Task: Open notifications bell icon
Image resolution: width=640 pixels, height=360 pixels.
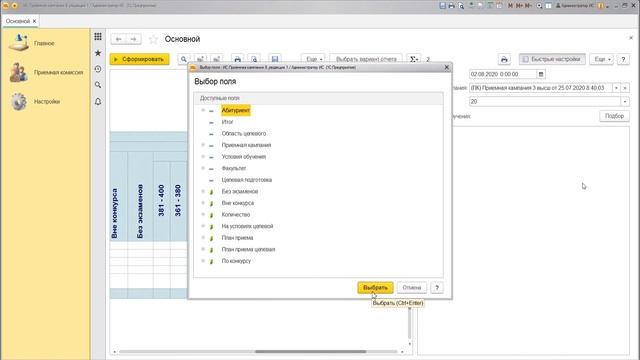Action: click(98, 101)
